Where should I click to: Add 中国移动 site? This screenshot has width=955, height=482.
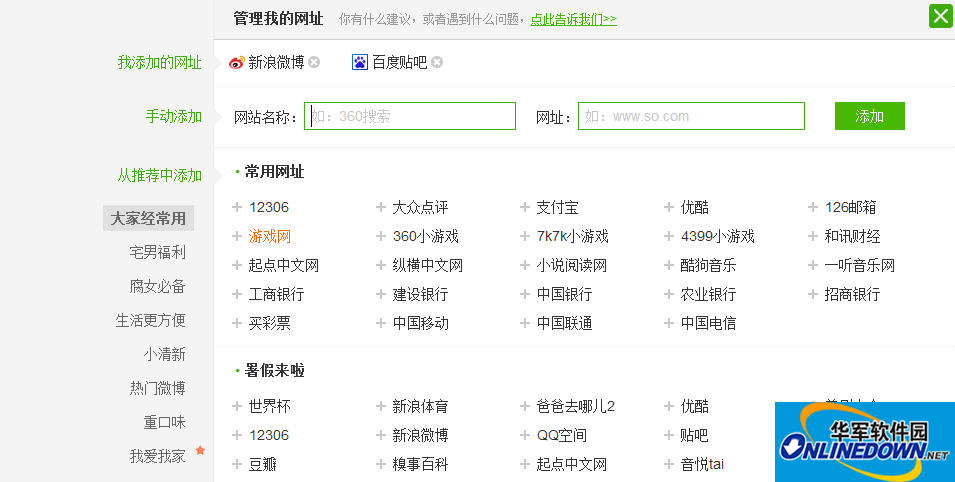pyautogui.click(x=420, y=323)
